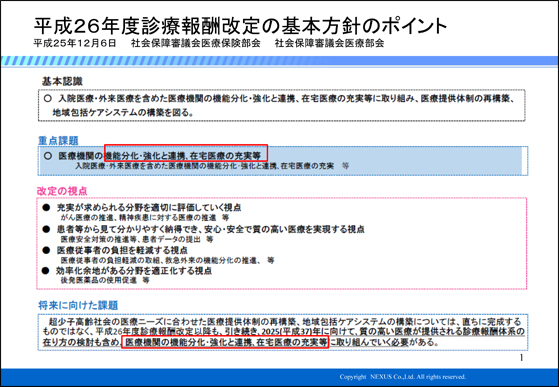
Task: Click the date text 平成25年12月6日
Action: click(x=75, y=43)
